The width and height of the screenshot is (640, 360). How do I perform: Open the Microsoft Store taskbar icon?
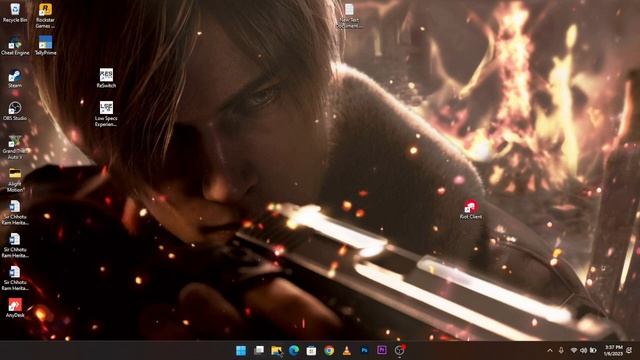coord(311,351)
